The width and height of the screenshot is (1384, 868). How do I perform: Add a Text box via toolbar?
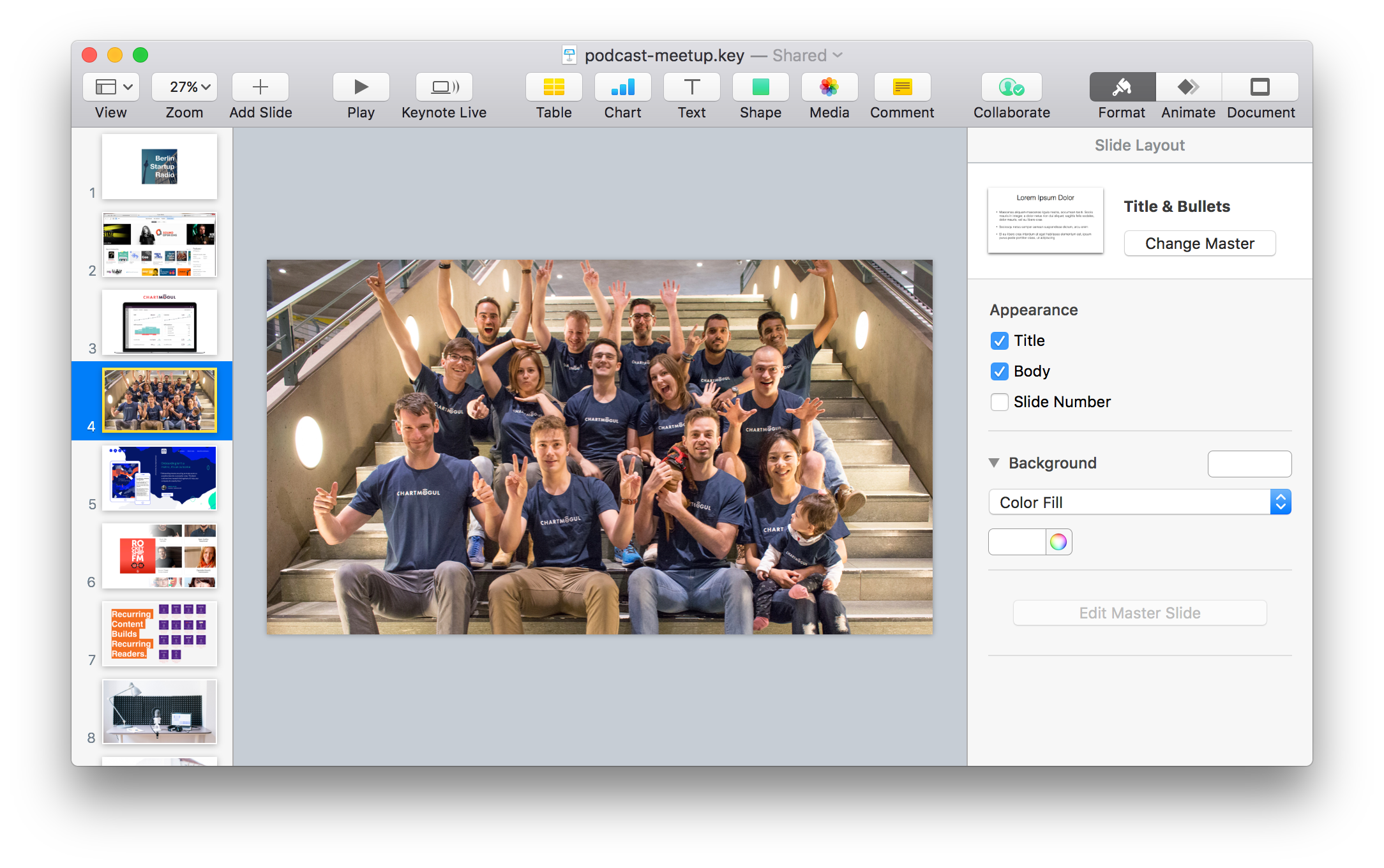(x=691, y=87)
